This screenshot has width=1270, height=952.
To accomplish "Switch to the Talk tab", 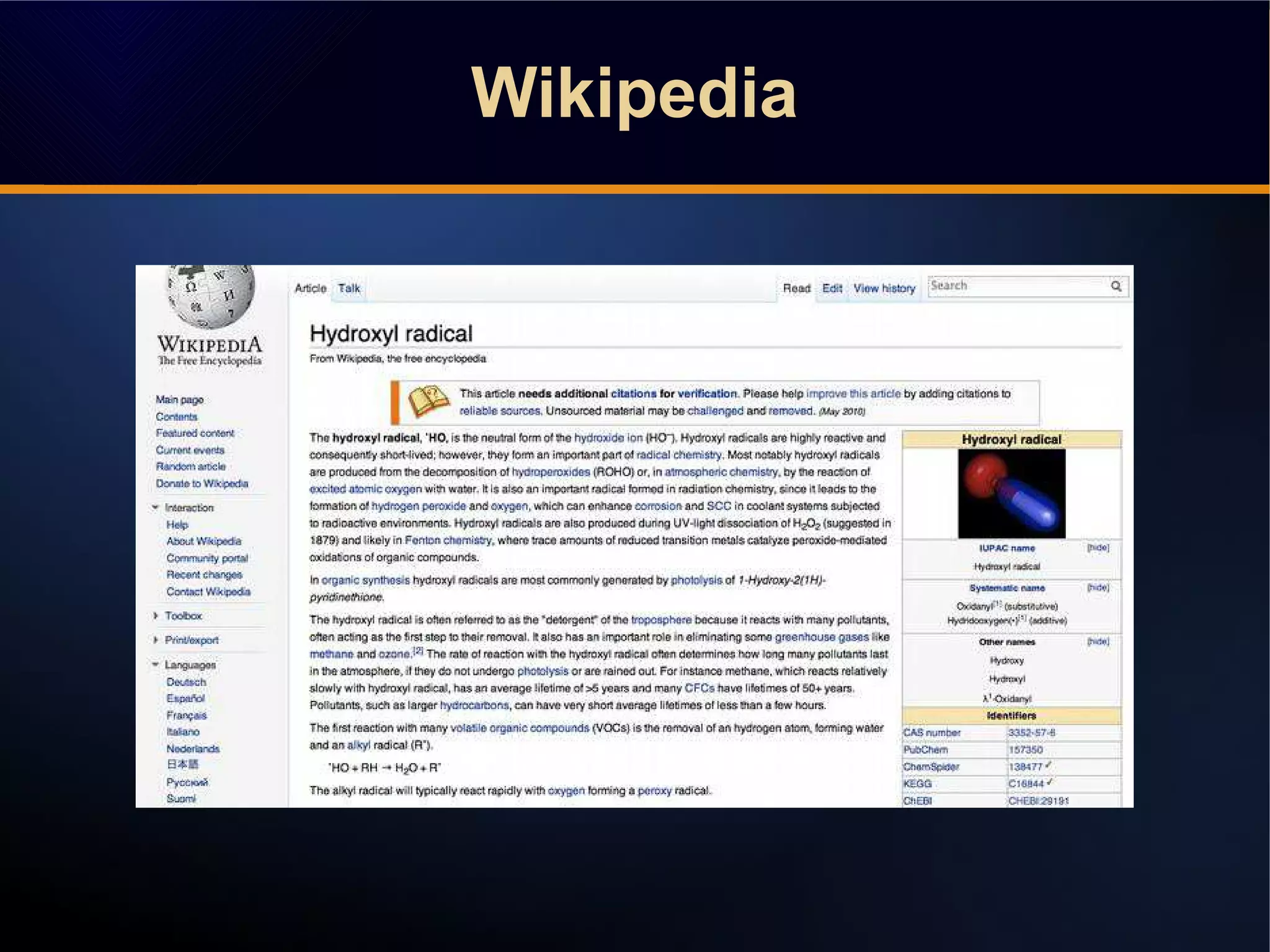I will [349, 288].
